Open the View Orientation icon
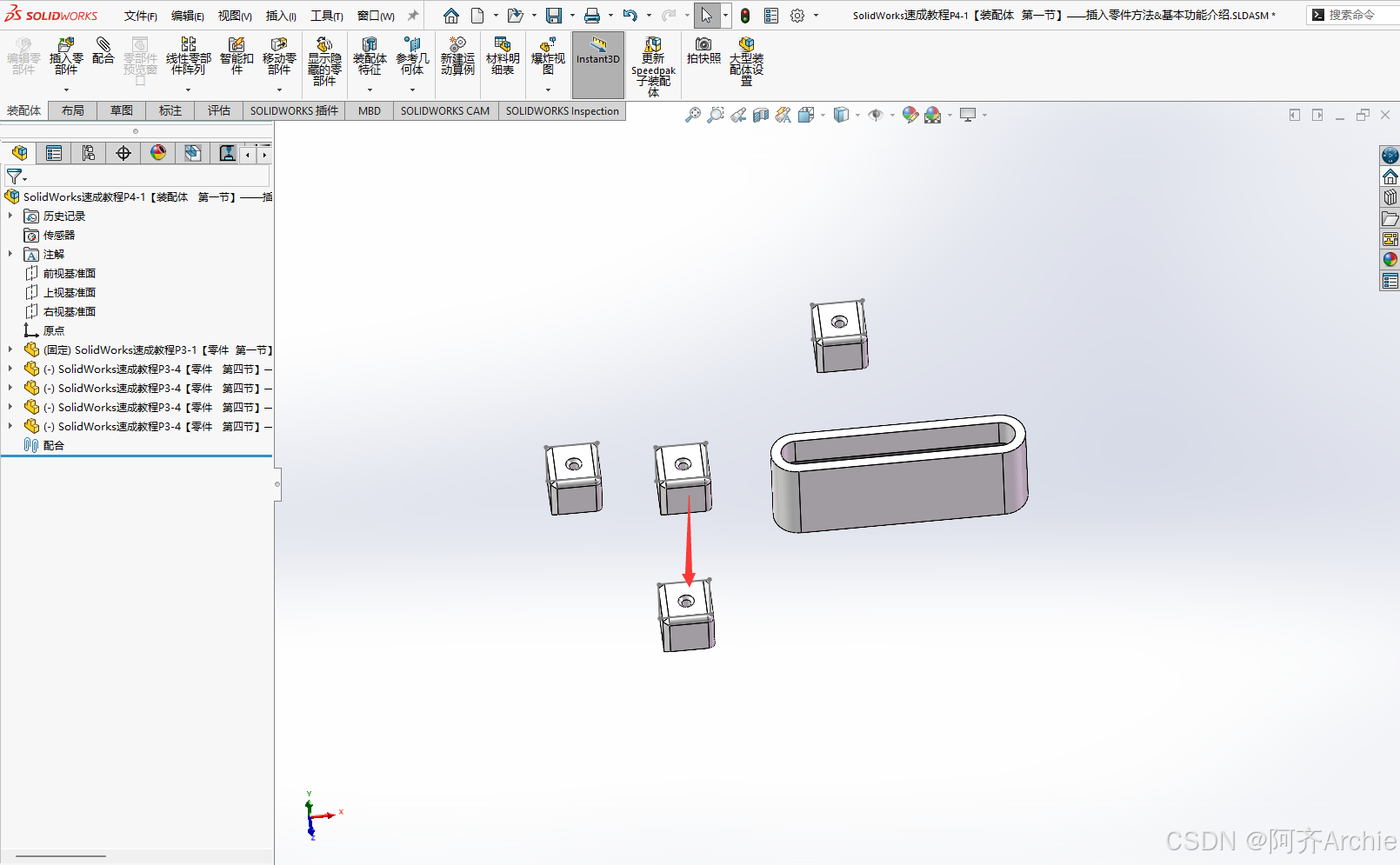 (806, 115)
